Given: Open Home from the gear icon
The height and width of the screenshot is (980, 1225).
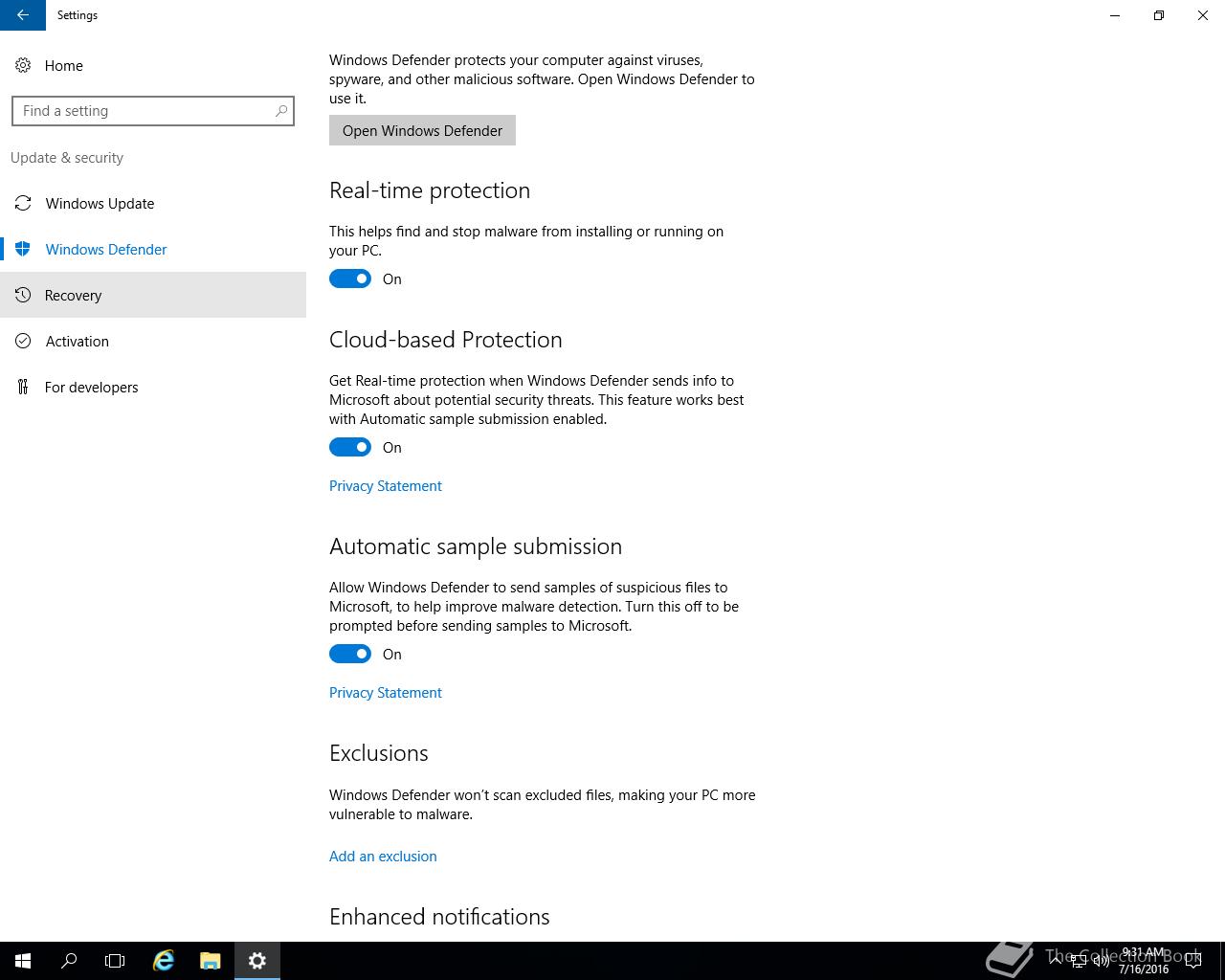Looking at the screenshot, I should pos(23,65).
